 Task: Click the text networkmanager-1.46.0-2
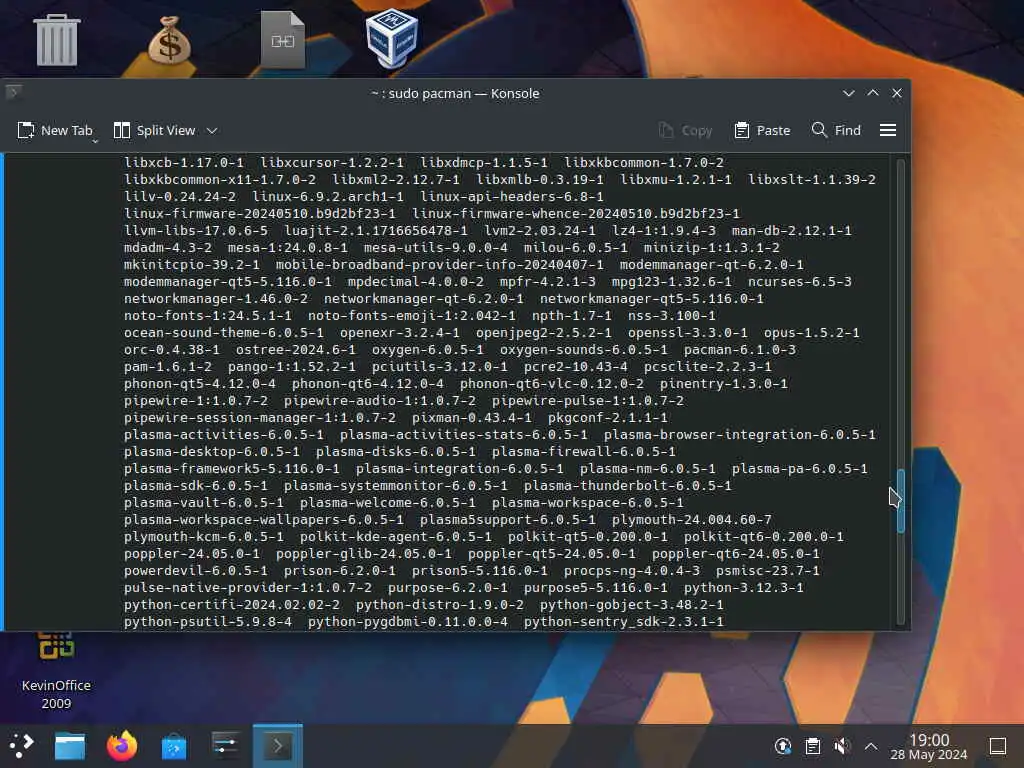point(216,298)
